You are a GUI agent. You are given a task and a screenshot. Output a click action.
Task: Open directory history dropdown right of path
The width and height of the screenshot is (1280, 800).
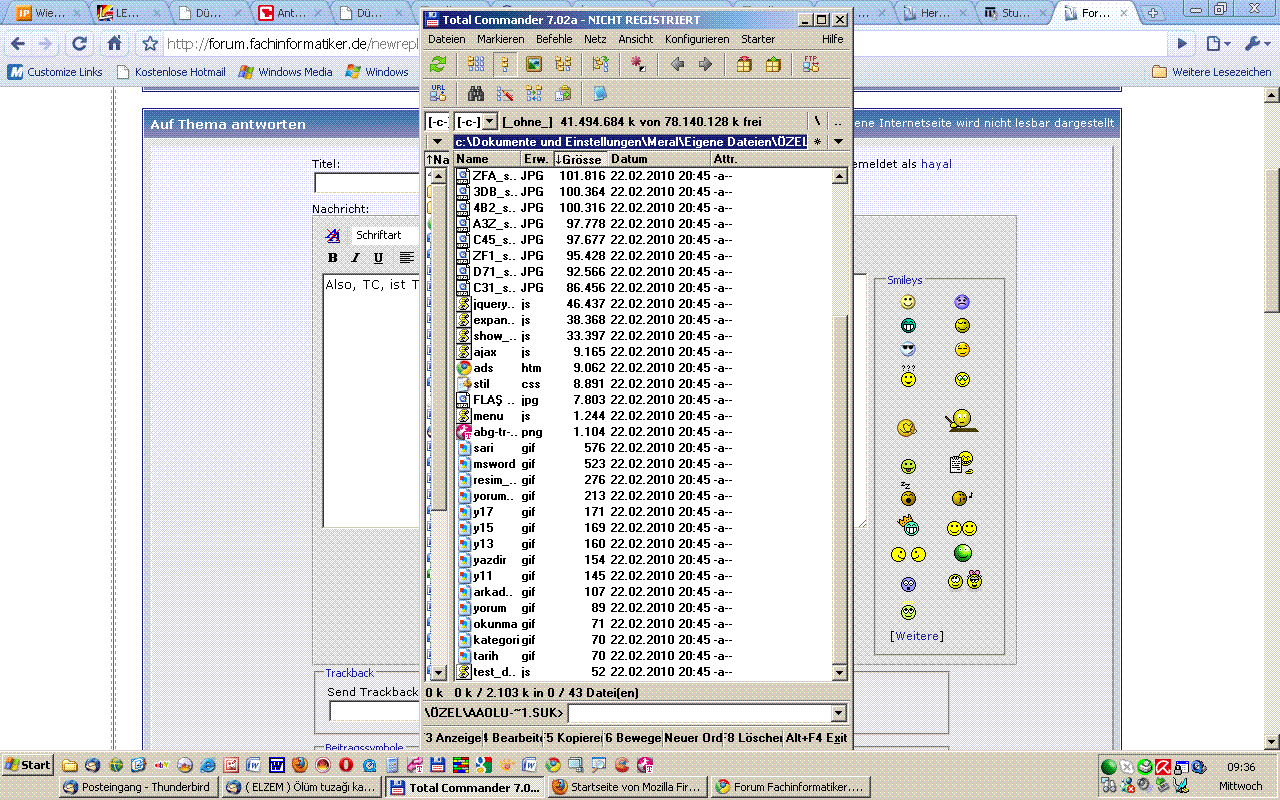tap(838, 142)
